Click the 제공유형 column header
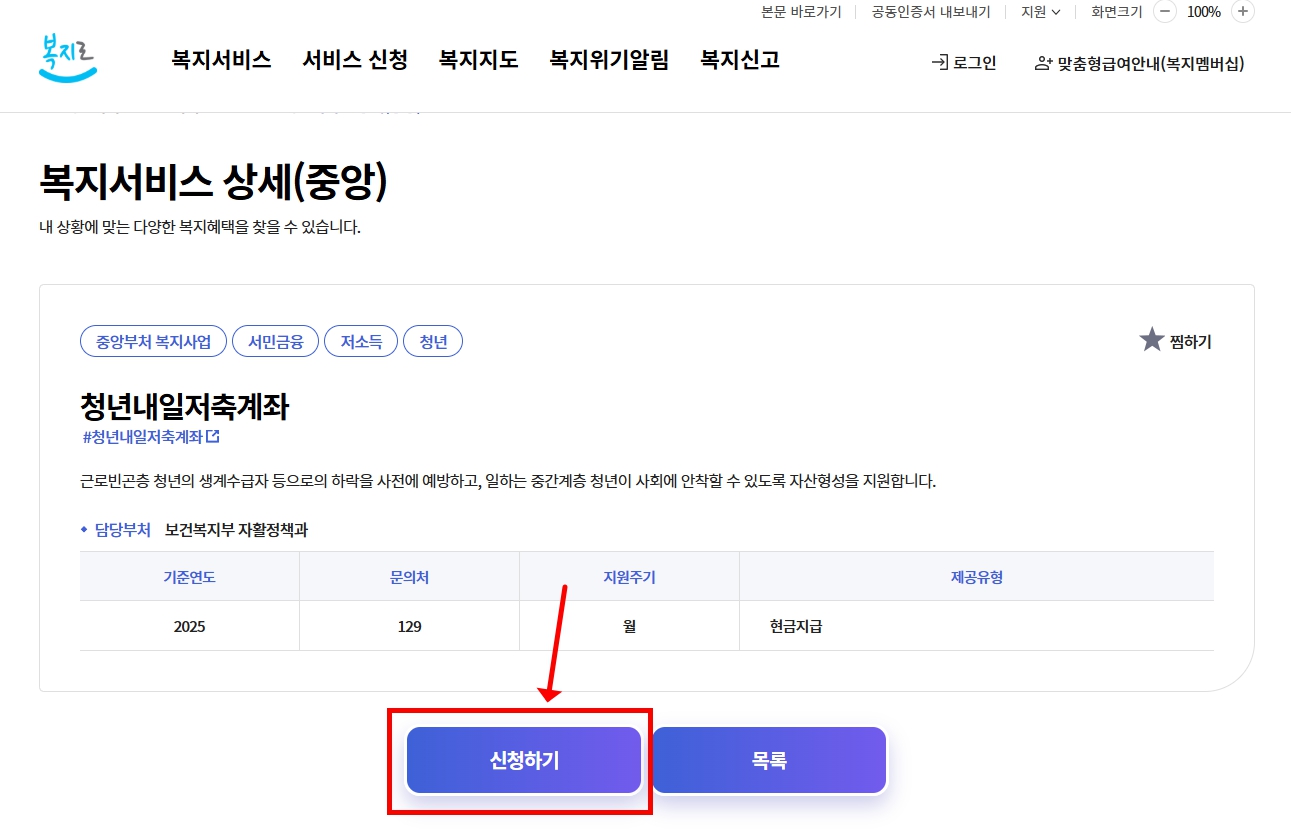Screen dimensions: 1291x830 977,577
